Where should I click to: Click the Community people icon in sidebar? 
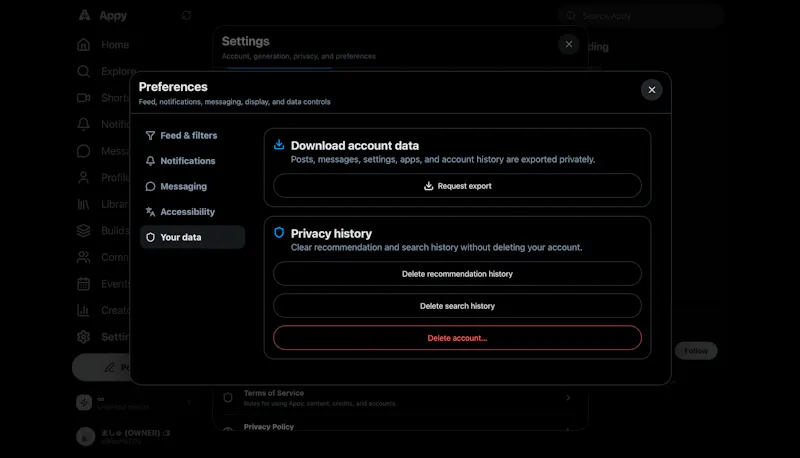point(84,257)
